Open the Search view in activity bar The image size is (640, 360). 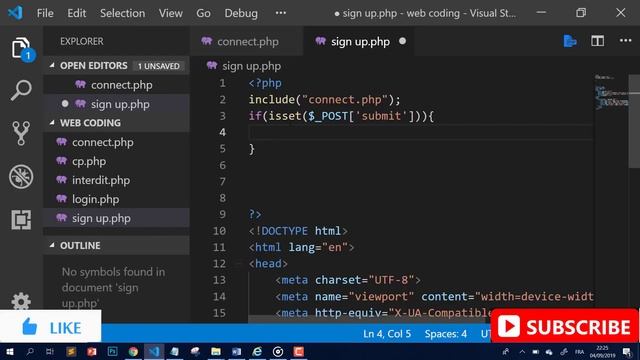21,90
